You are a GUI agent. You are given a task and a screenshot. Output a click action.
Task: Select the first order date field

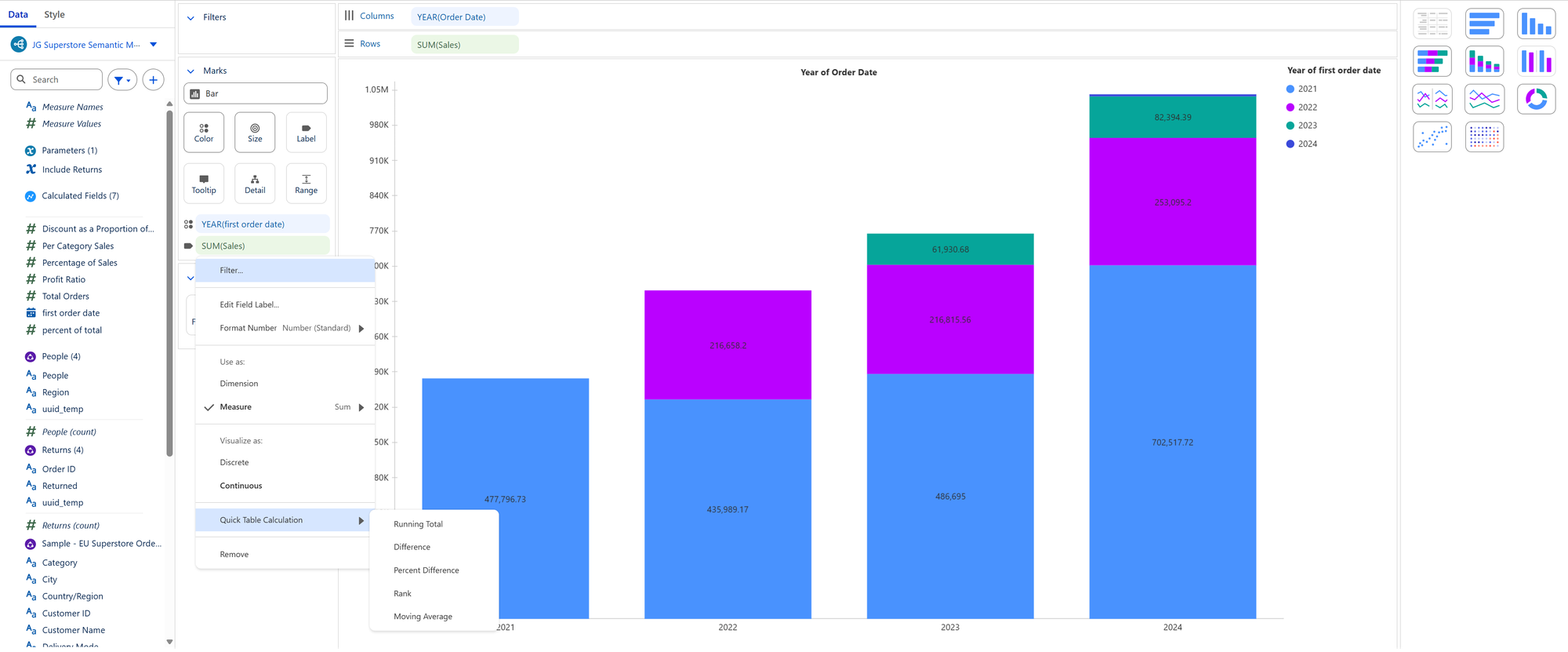coord(71,313)
